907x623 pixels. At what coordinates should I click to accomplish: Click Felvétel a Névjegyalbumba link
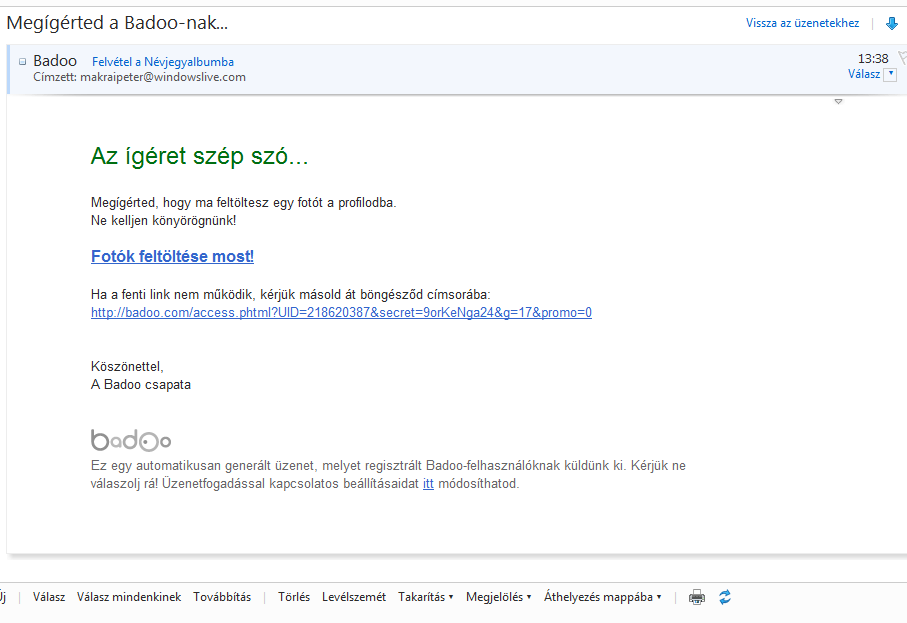[x=163, y=62]
